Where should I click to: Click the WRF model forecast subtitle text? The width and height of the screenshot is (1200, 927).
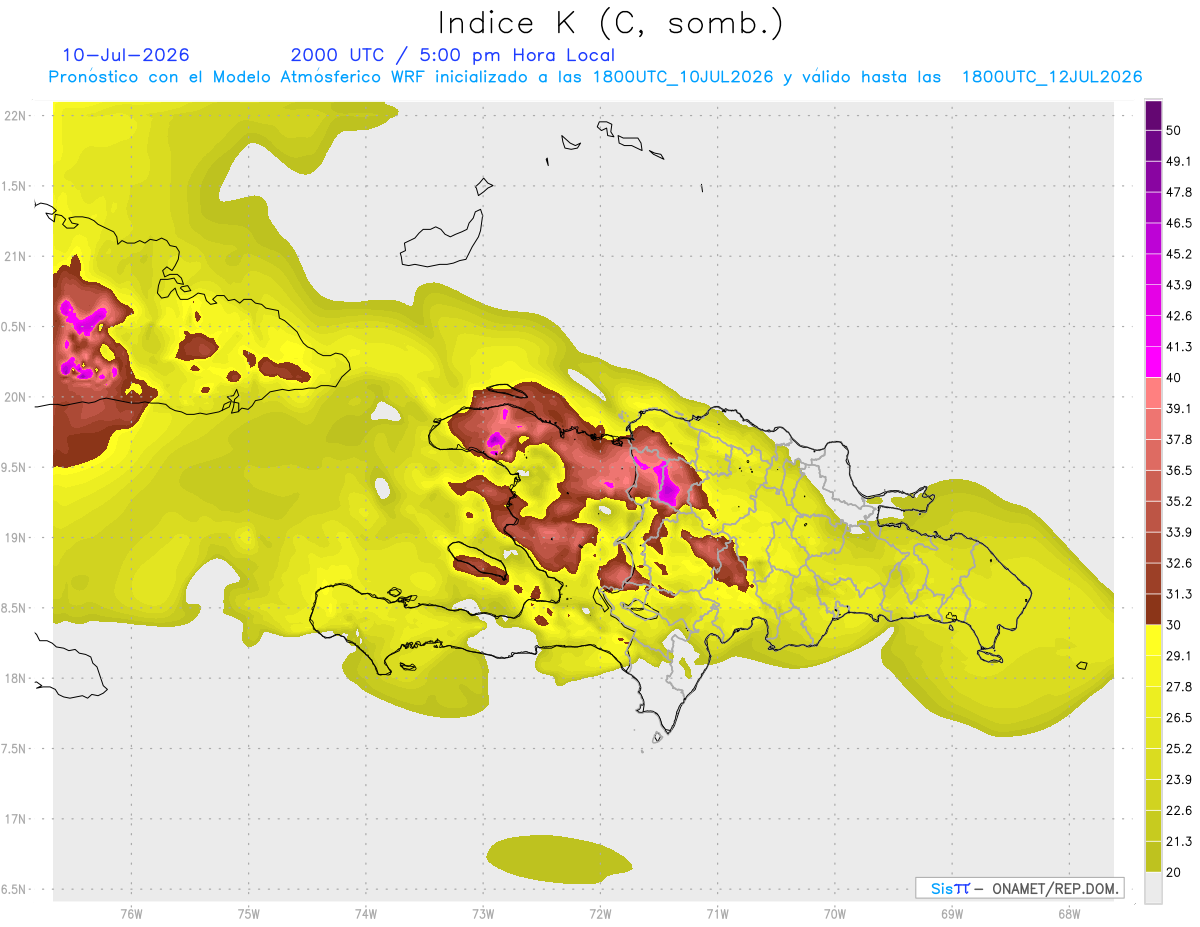click(595, 77)
